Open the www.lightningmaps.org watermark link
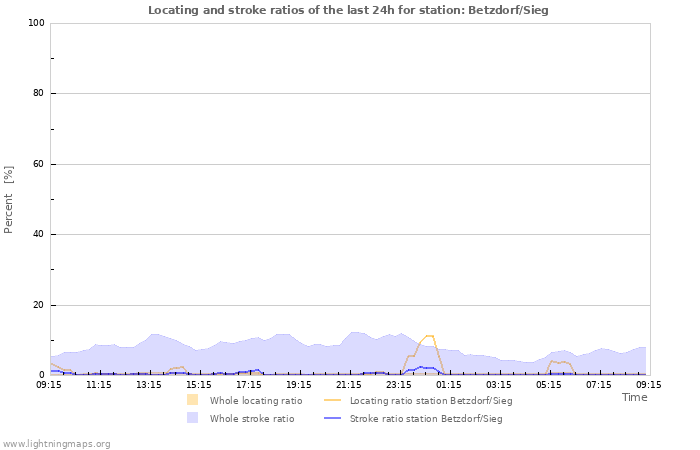Viewport: 700px width, 450px height. [x=57, y=443]
